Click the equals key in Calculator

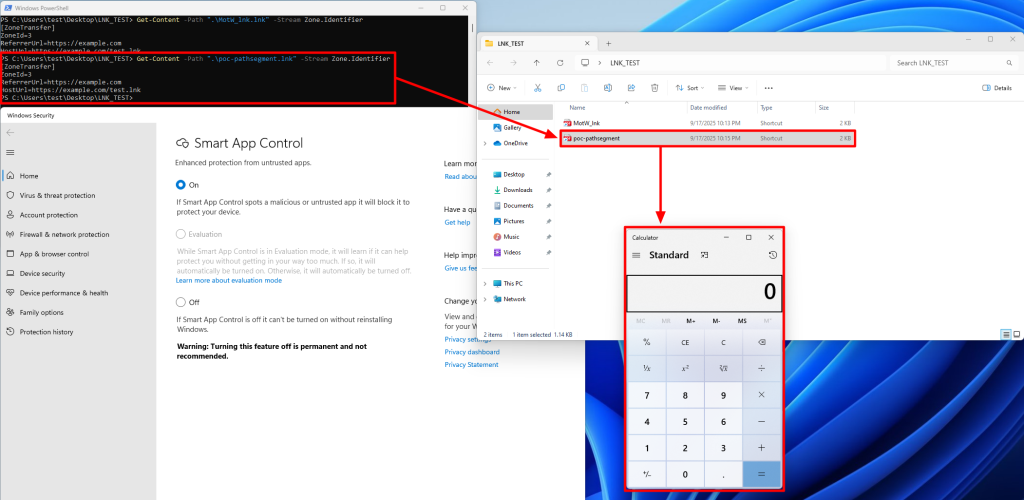[x=761, y=475]
